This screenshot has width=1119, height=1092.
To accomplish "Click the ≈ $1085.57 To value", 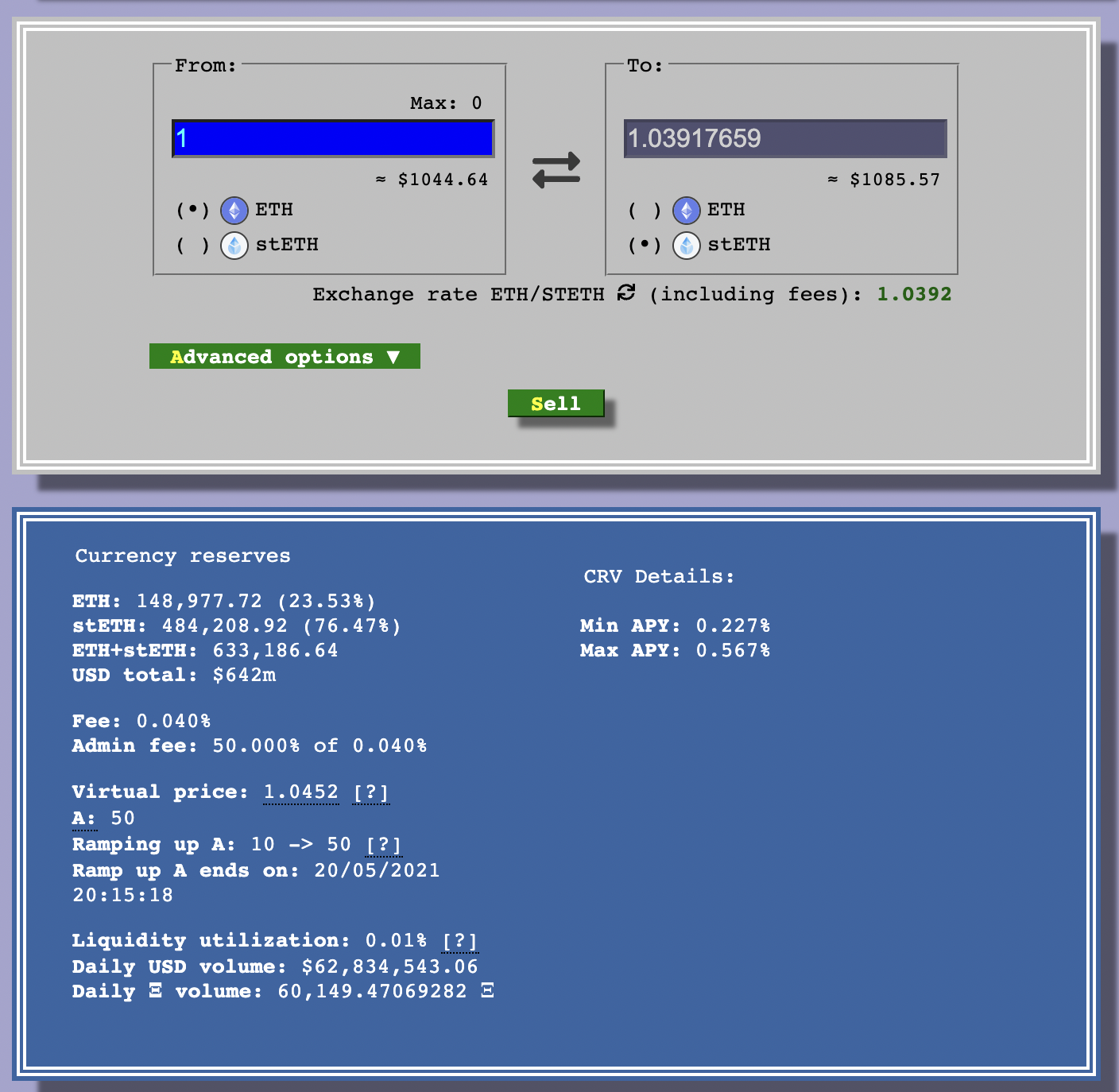I will pyautogui.click(x=884, y=180).
